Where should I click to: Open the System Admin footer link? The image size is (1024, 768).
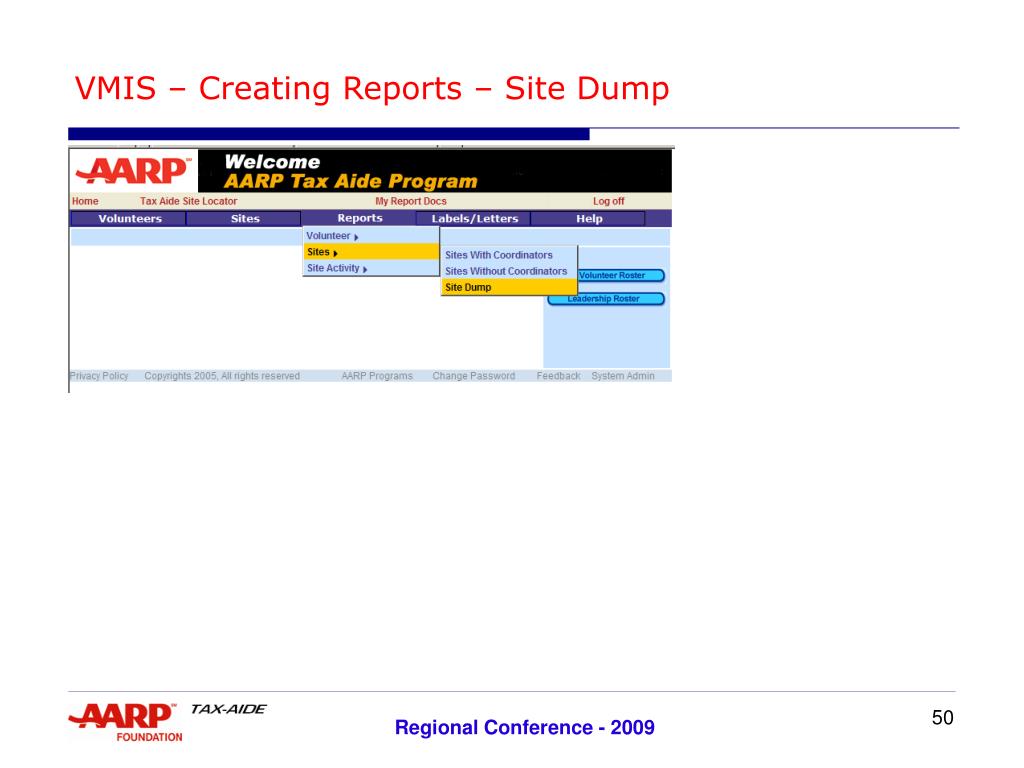click(623, 376)
